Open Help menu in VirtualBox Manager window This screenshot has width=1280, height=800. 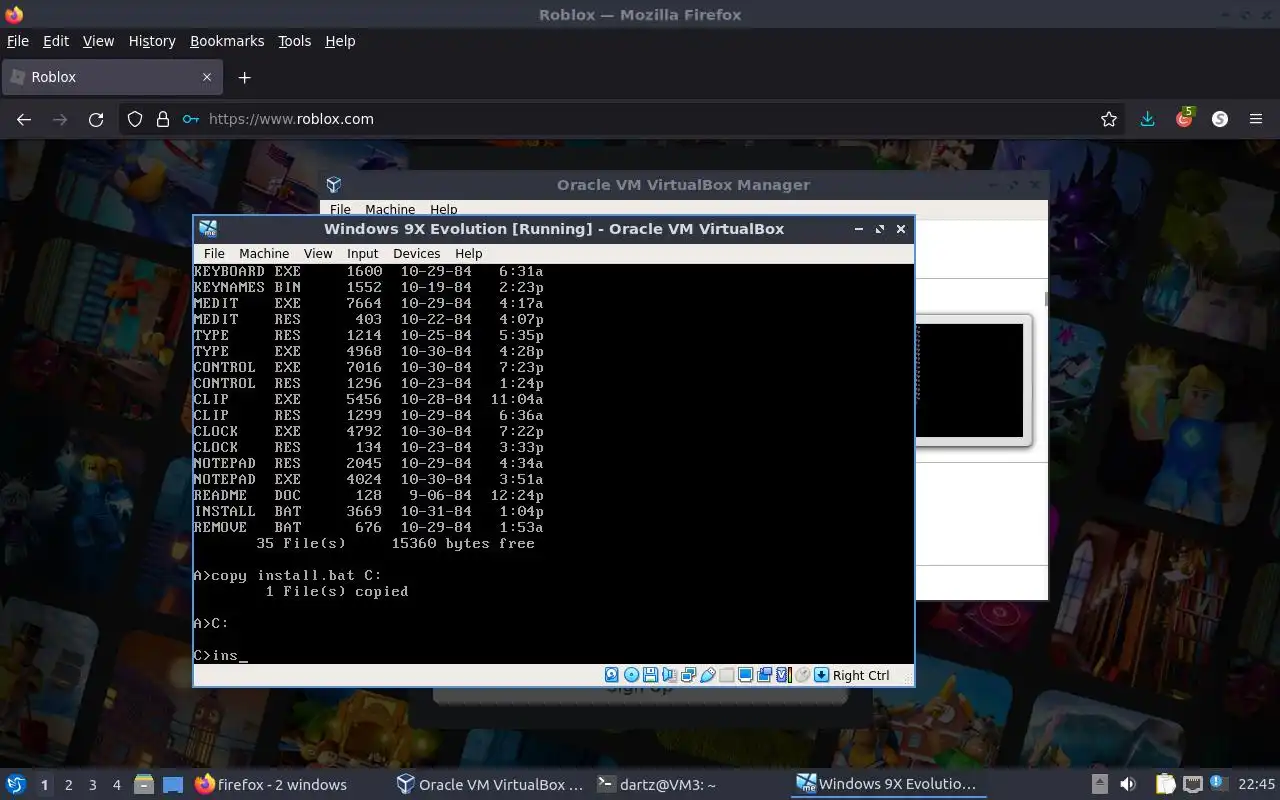[x=444, y=210]
